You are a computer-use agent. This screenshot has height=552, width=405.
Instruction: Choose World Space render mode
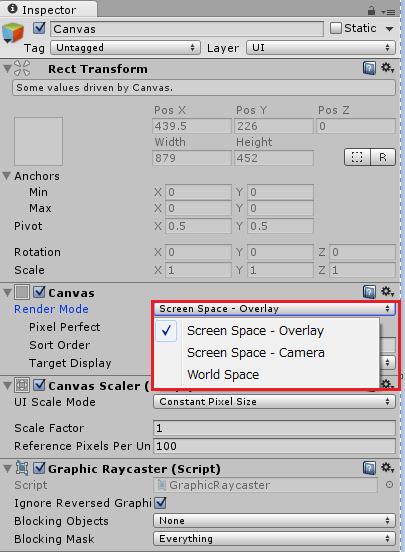[223, 374]
